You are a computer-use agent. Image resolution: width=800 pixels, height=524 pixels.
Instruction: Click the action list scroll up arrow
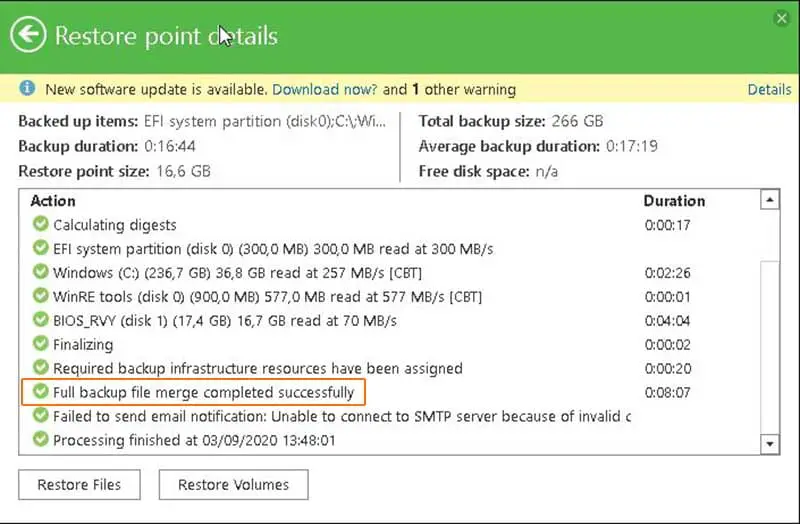coord(769,199)
